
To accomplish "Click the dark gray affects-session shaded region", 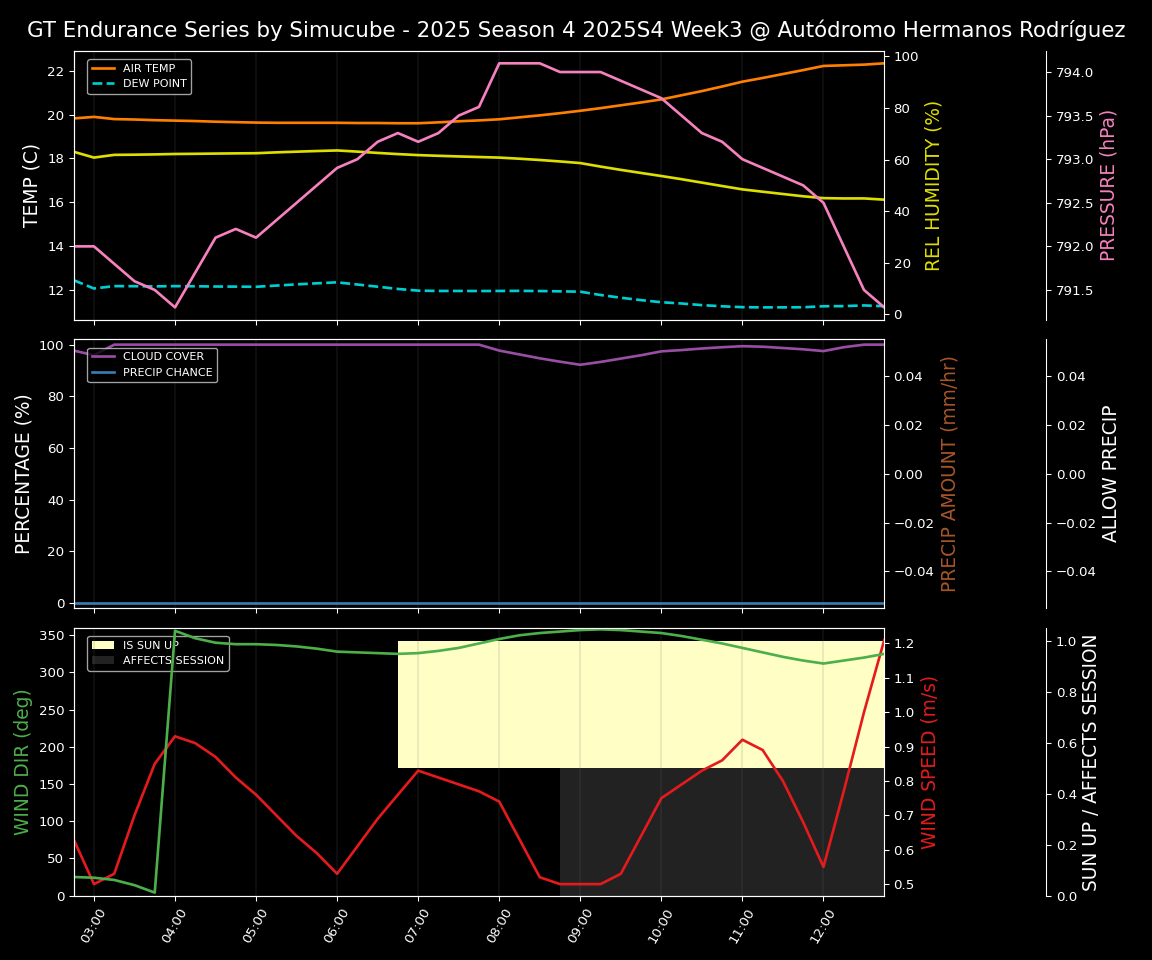I will 720,840.
